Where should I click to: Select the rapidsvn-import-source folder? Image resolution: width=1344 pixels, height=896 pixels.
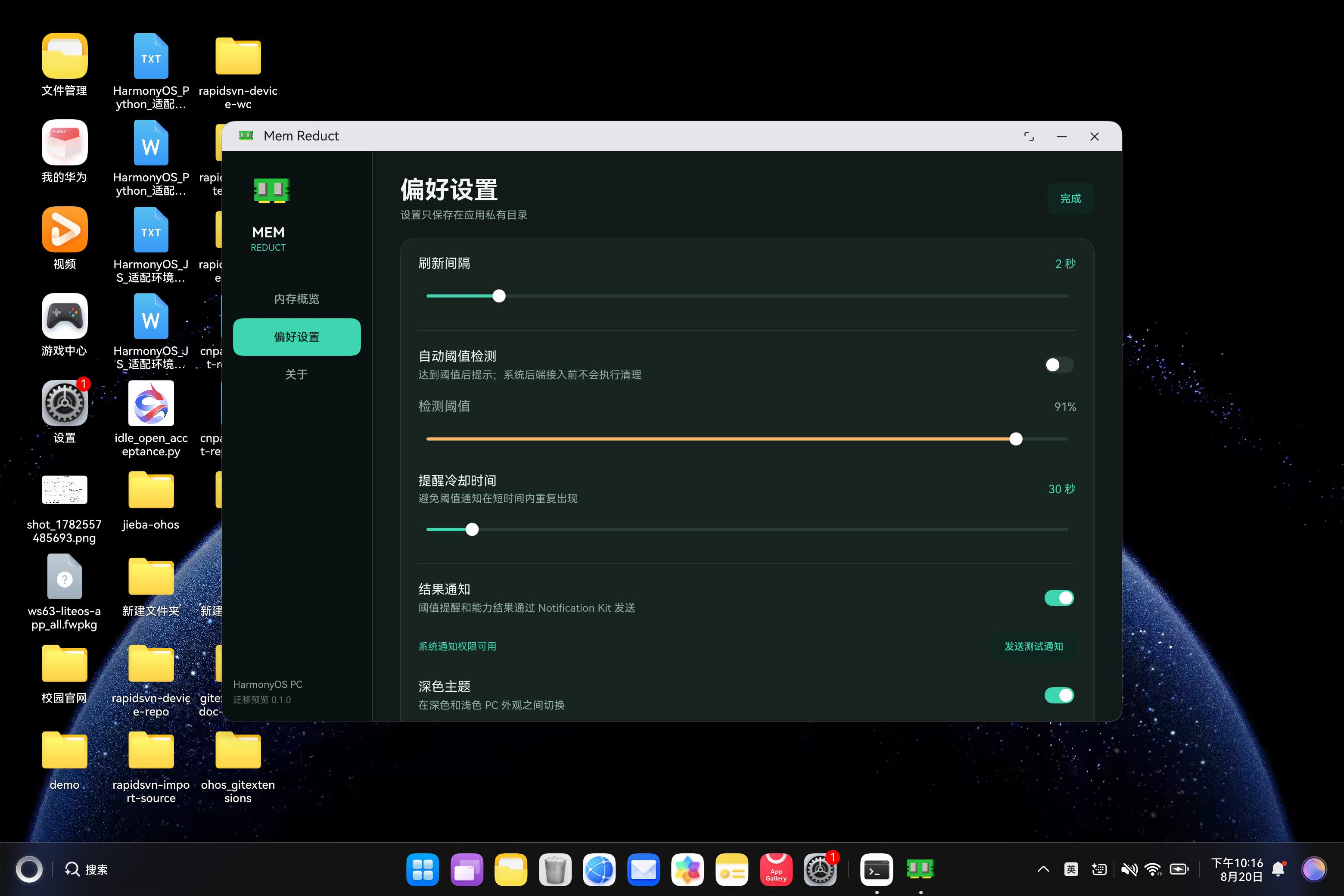151,750
